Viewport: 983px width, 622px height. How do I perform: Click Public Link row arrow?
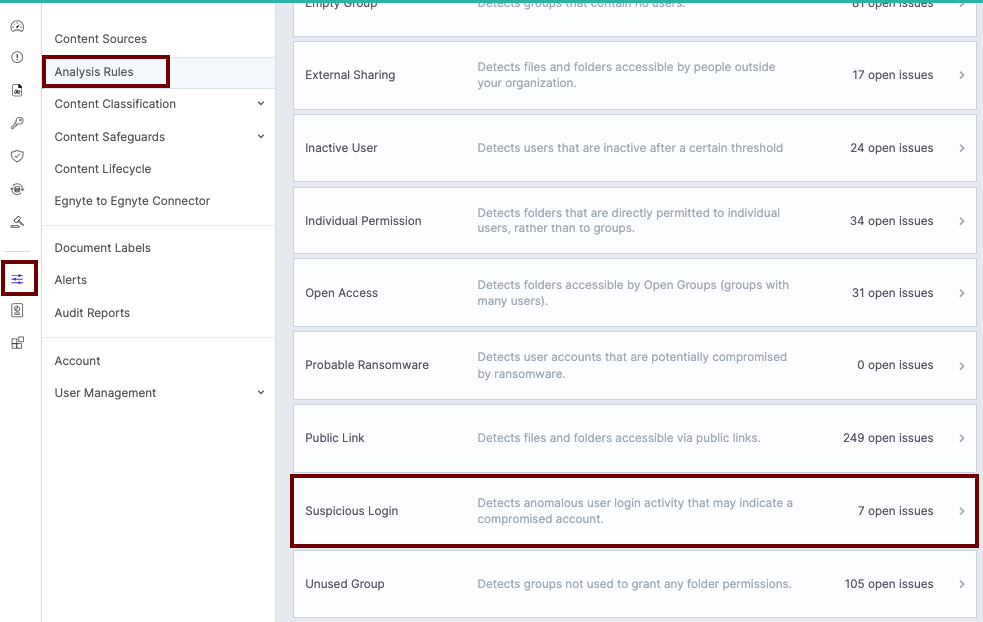962,438
